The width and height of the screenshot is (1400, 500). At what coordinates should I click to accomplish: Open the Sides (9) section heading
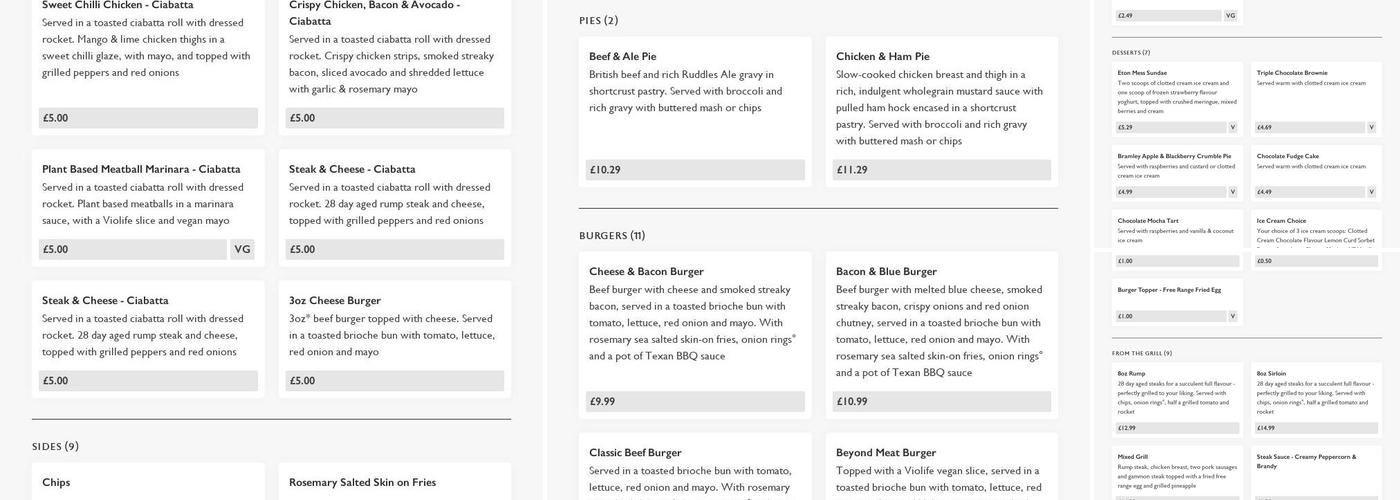55,447
